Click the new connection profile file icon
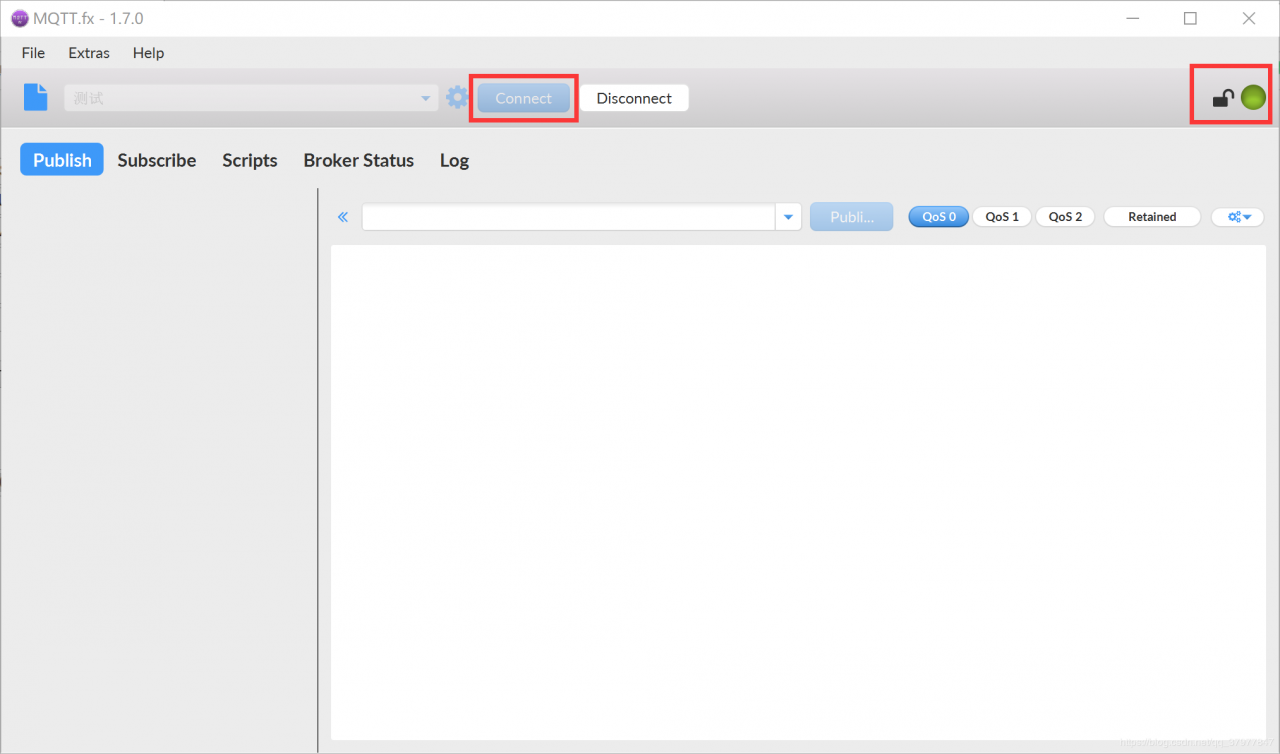The height and width of the screenshot is (754, 1280). [36, 97]
